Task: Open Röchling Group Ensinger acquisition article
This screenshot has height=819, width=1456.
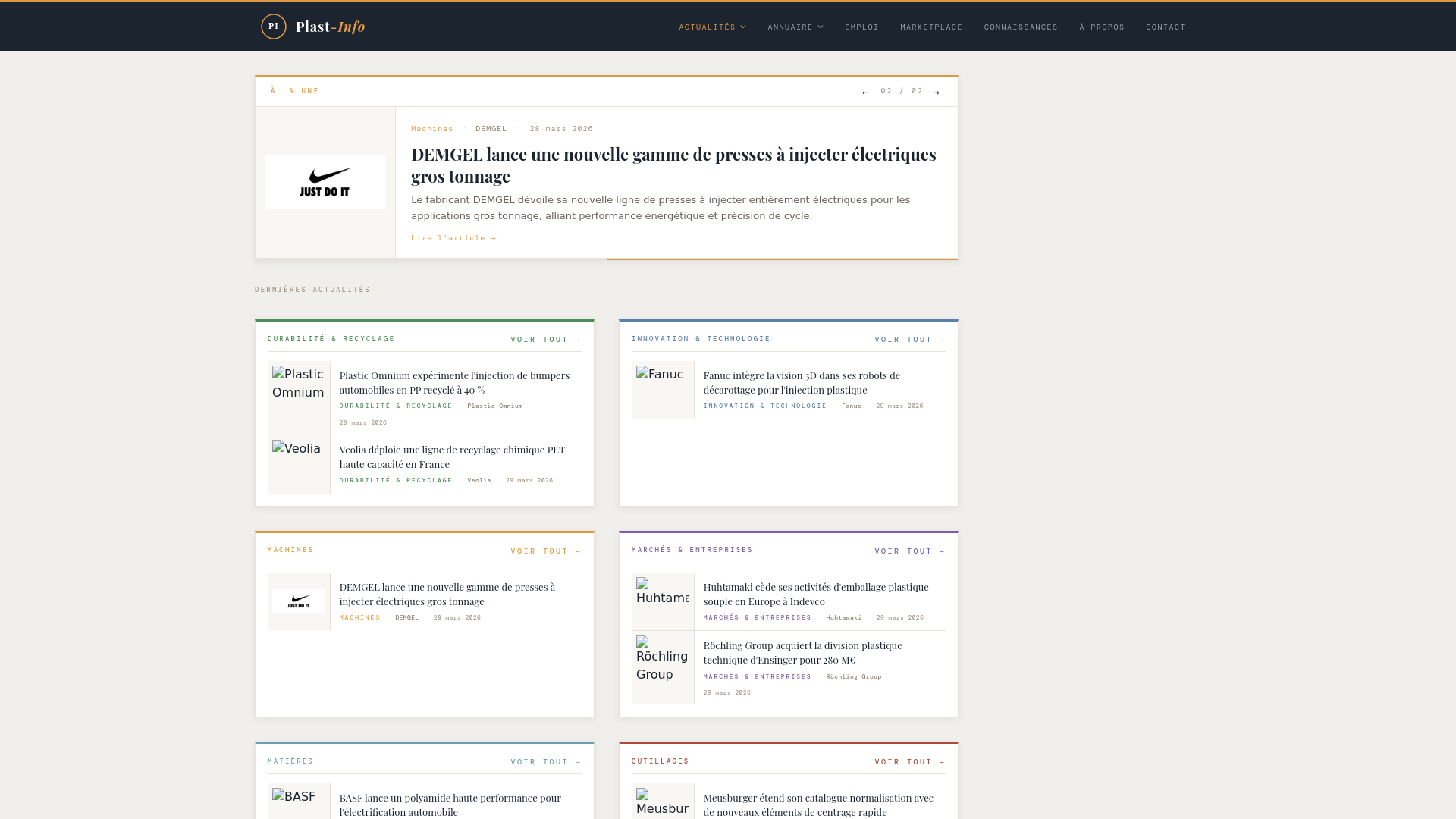Action: point(802,653)
